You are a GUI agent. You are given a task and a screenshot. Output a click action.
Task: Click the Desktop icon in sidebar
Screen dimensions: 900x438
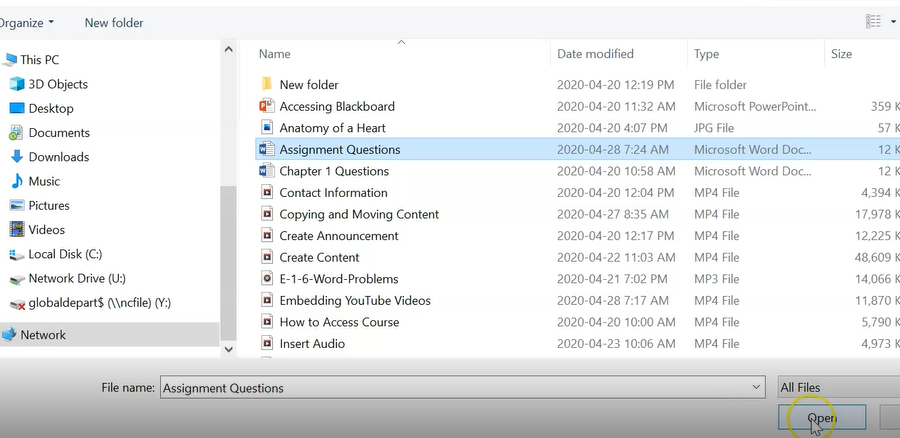[17, 108]
